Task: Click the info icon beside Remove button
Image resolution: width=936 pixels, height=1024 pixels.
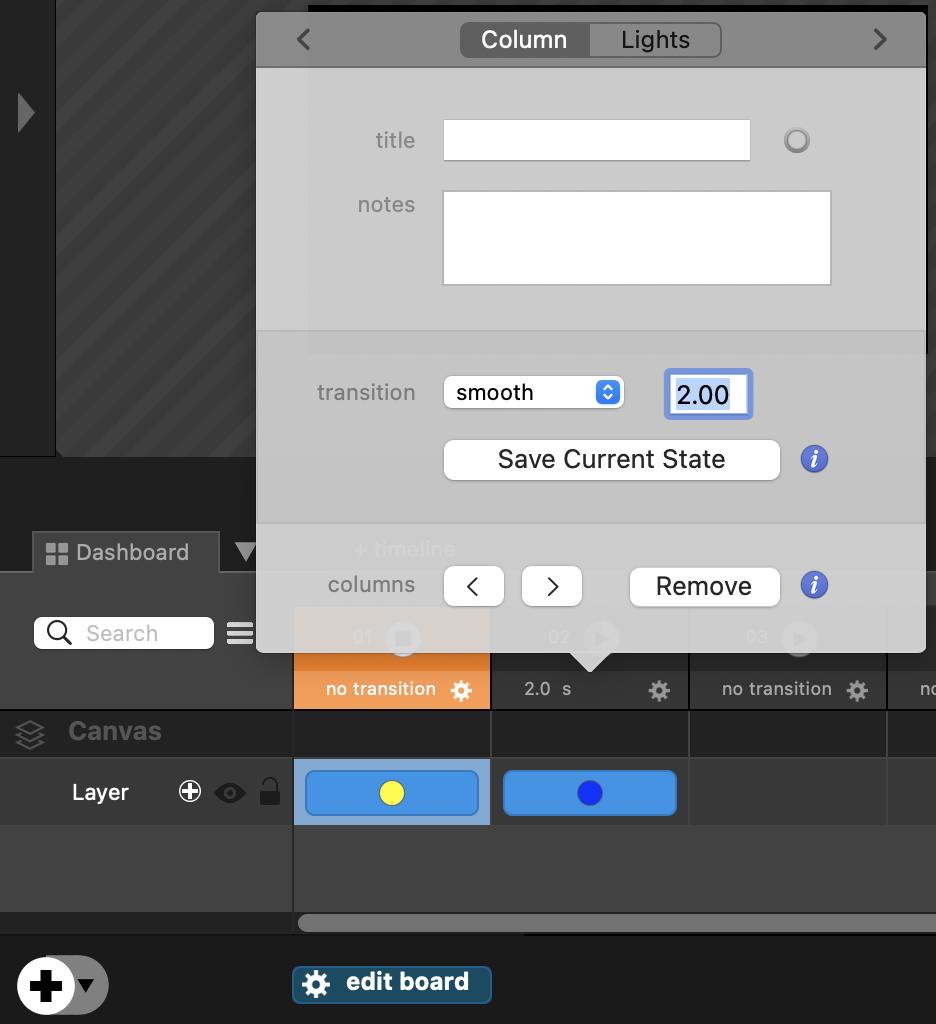Action: tap(814, 585)
